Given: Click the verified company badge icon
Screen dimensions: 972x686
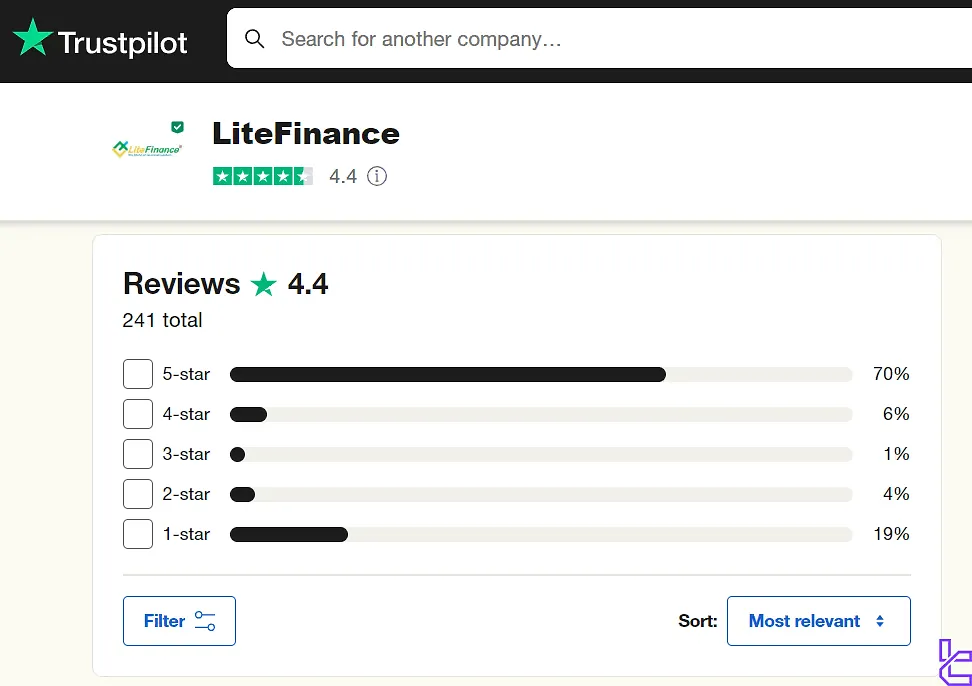Looking at the screenshot, I should [x=177, y=127].
